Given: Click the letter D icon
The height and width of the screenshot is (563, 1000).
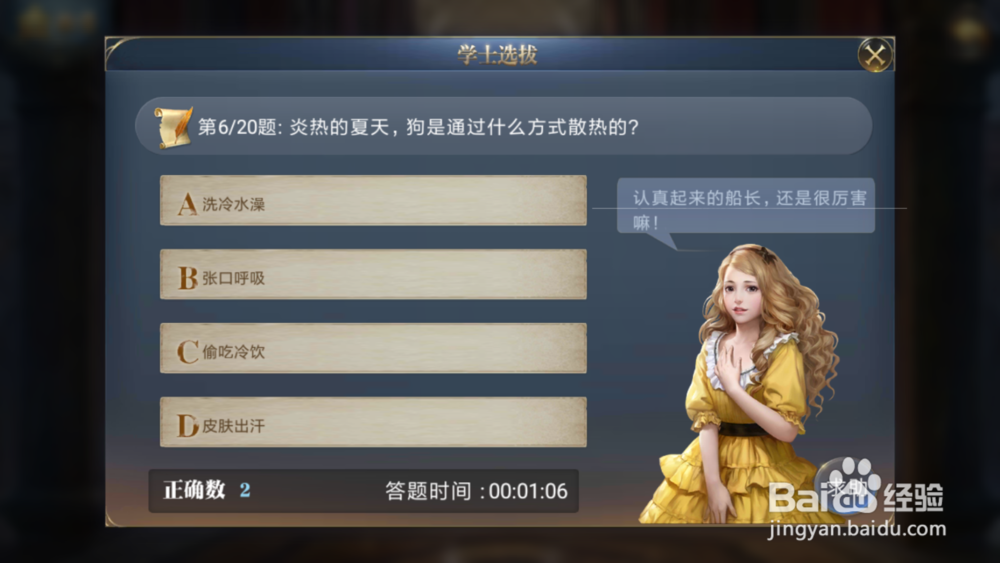Looking at the screenshot, I should pos(188,426).
